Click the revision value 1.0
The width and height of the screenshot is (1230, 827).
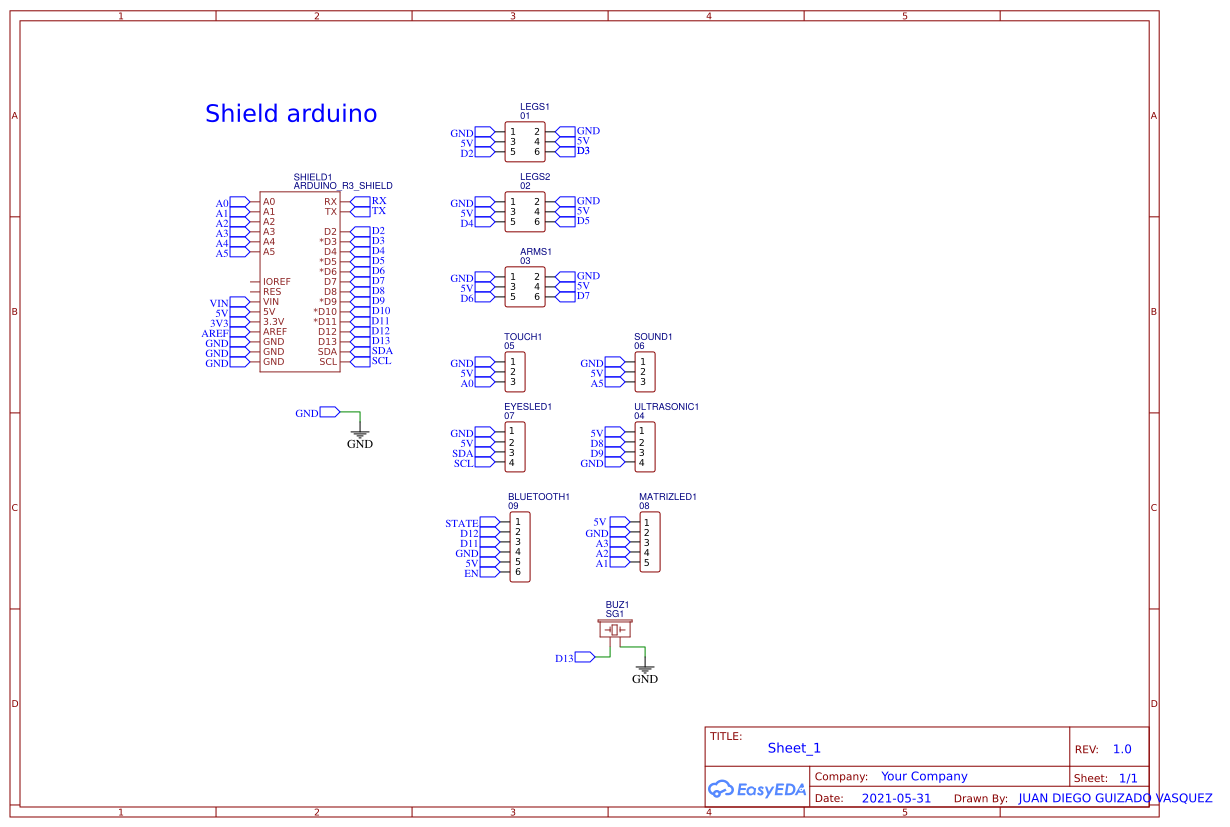(x=1122, y=749)
